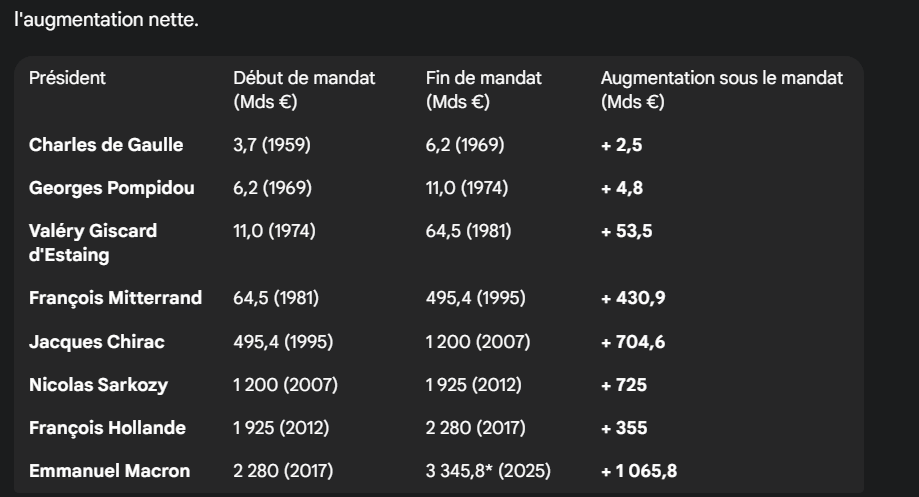Select Jacques Chirac in the table
919x497 pixels.
(97, 342)
